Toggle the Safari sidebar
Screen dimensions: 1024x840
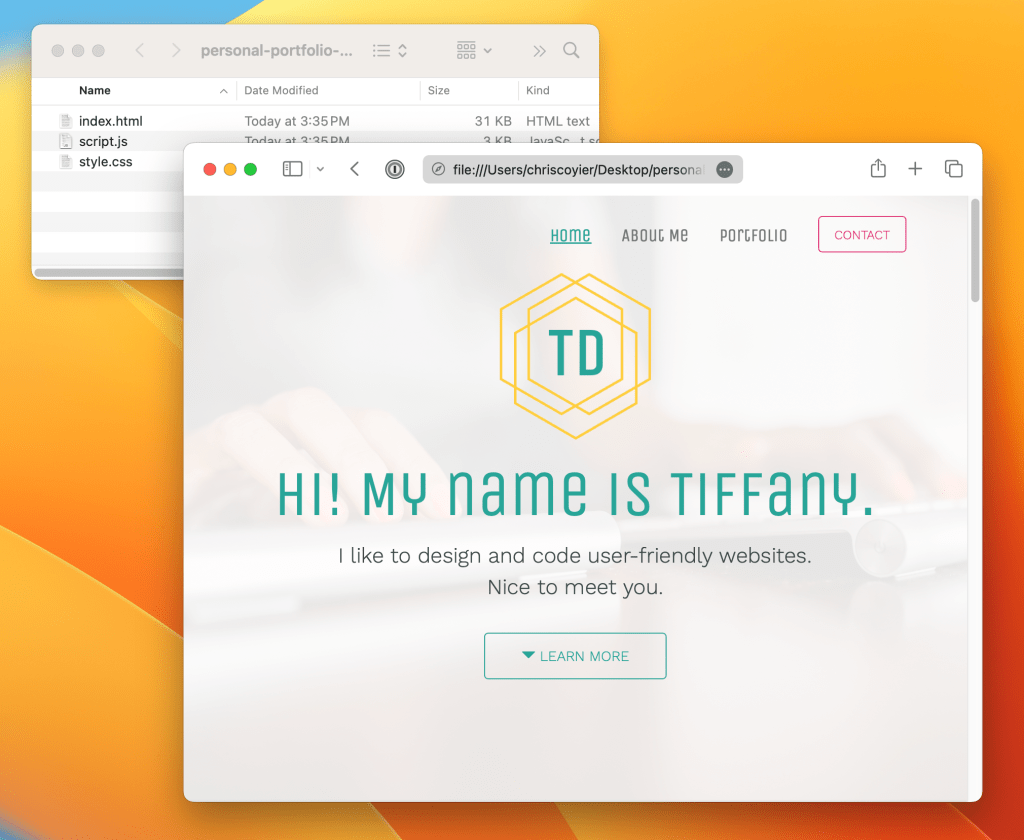pos(292,169)
